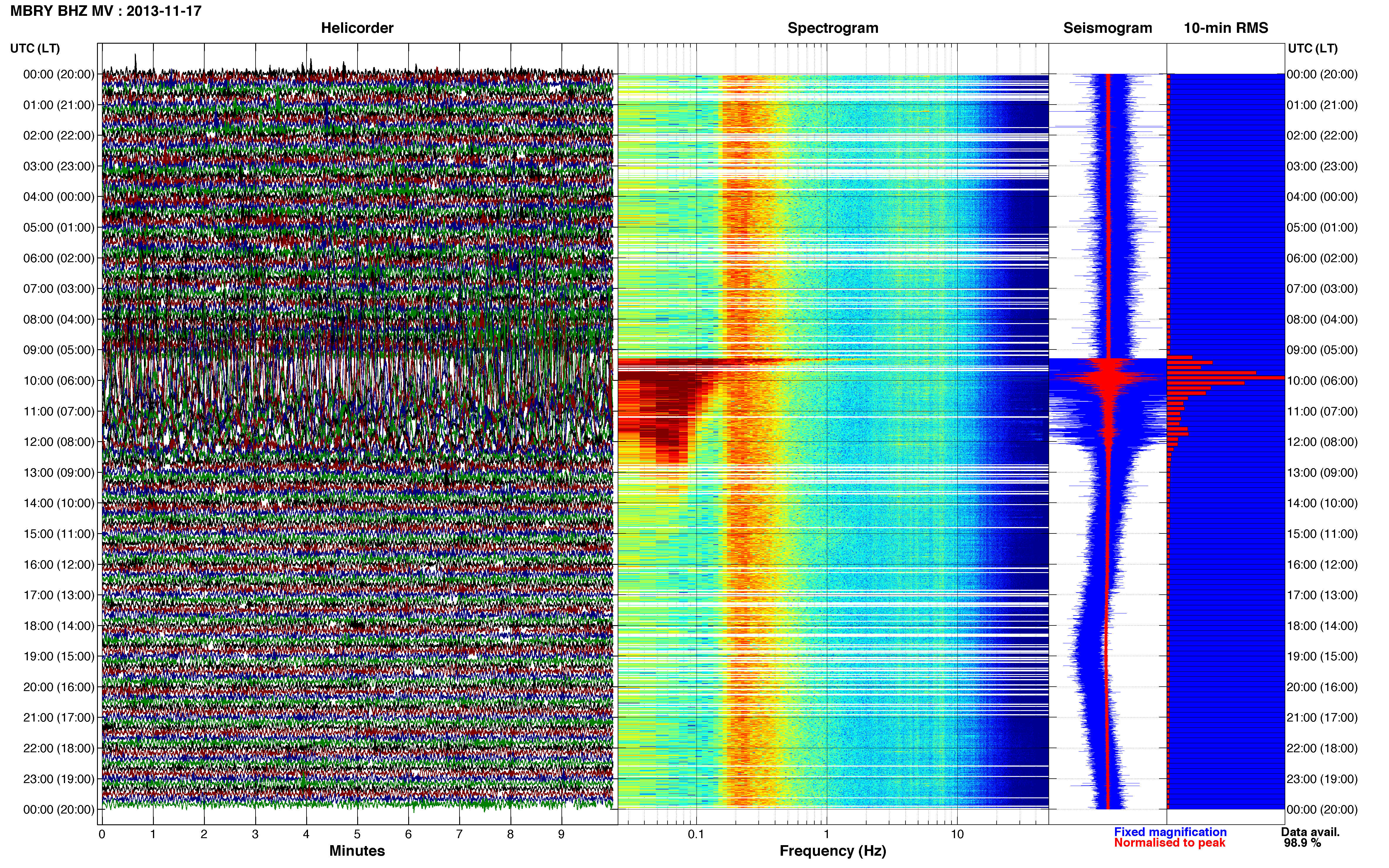Click "19:00 (15:00)" beside the RMS panel
Screen dimensions: 1389x868
1322,657
